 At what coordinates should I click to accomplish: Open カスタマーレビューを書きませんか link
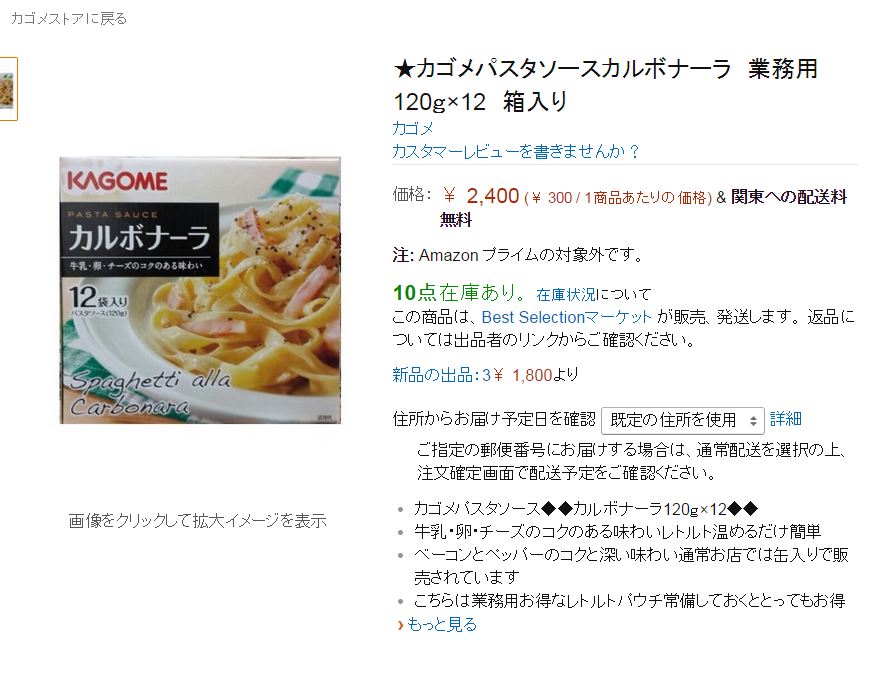coord(516,151)
